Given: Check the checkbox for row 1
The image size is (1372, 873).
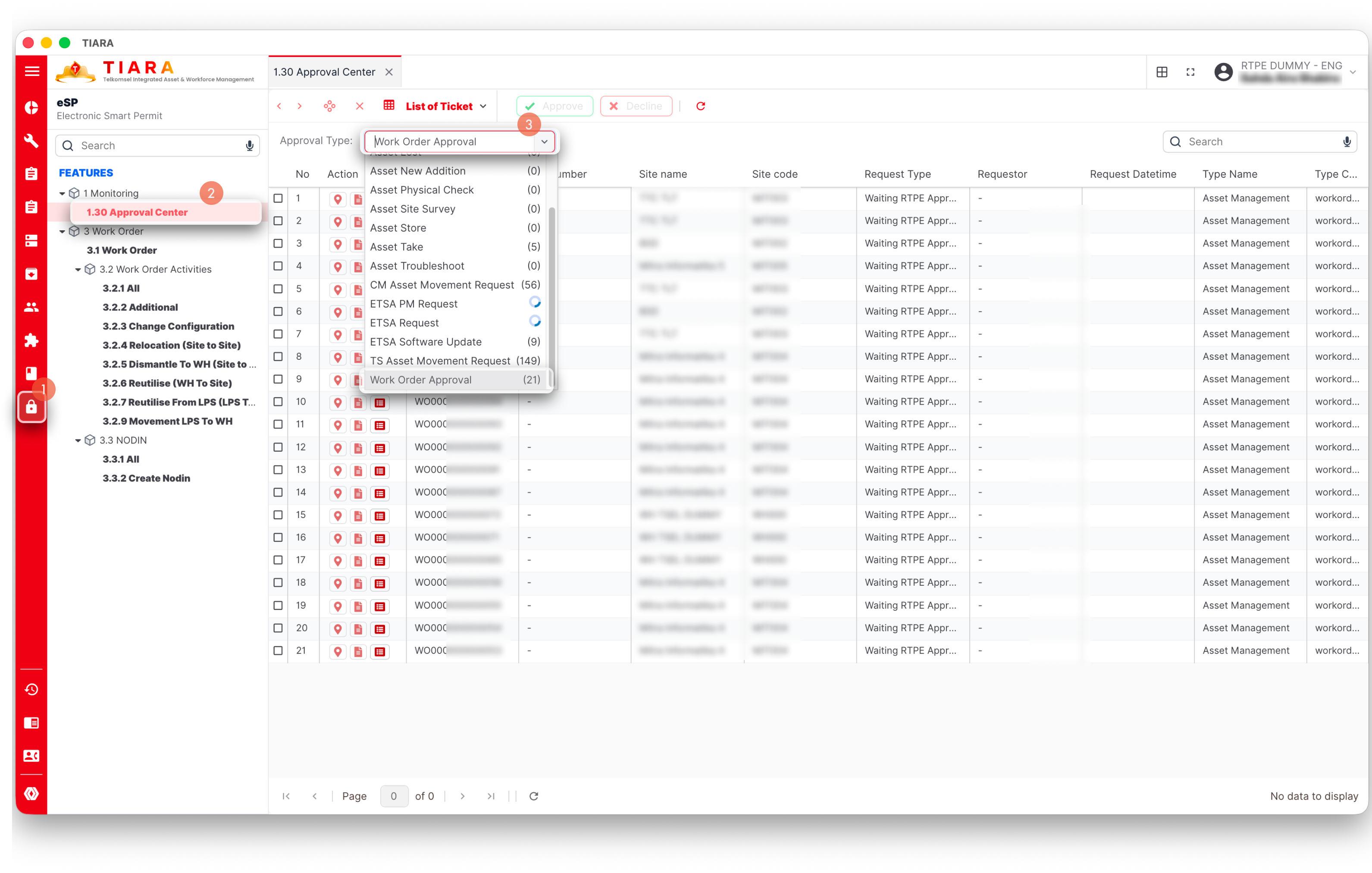Looking at the screenshot, I should (x=278, y=198).
